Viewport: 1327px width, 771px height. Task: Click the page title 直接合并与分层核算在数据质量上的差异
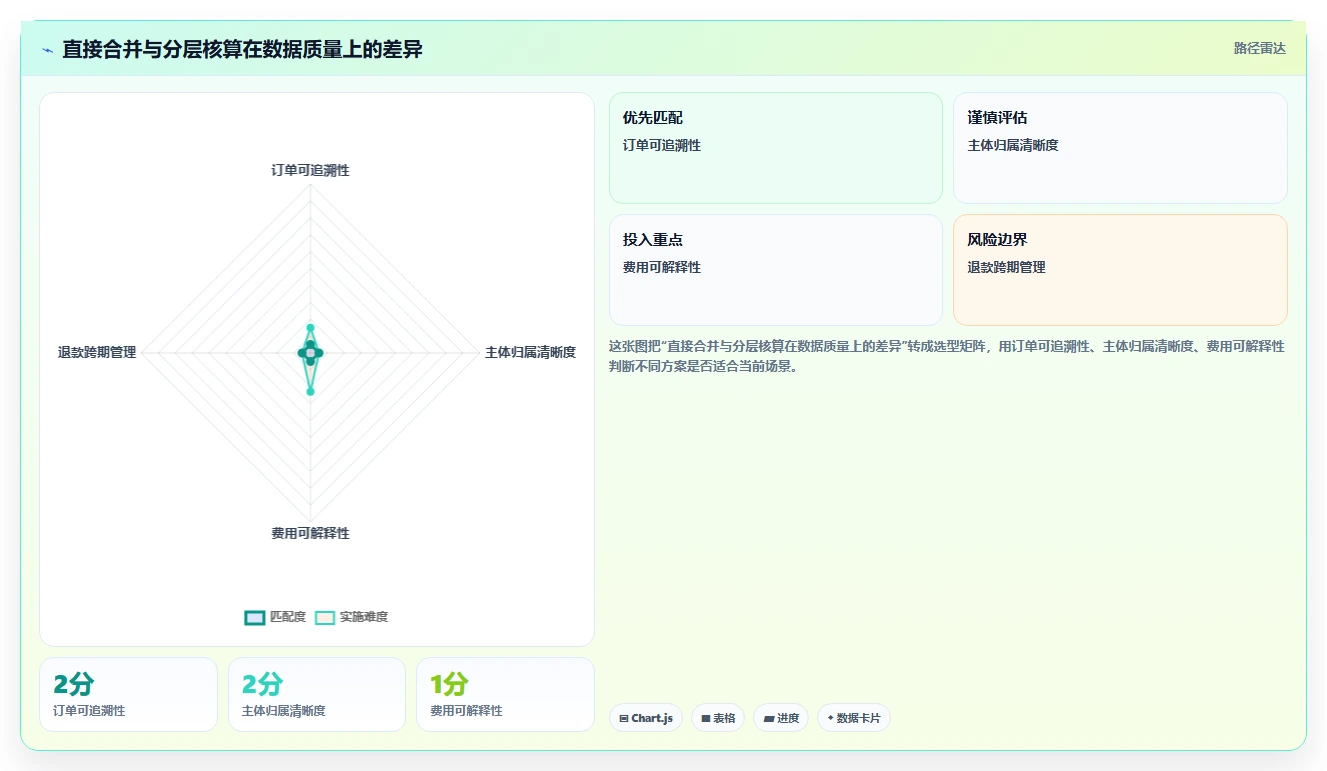[x=242, y=49]
